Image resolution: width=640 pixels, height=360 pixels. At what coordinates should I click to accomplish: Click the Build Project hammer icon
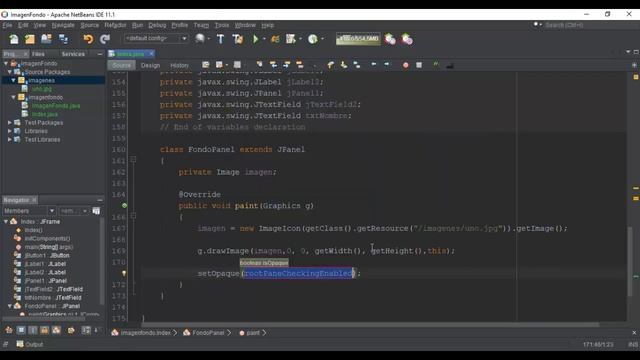click(220, 39)
